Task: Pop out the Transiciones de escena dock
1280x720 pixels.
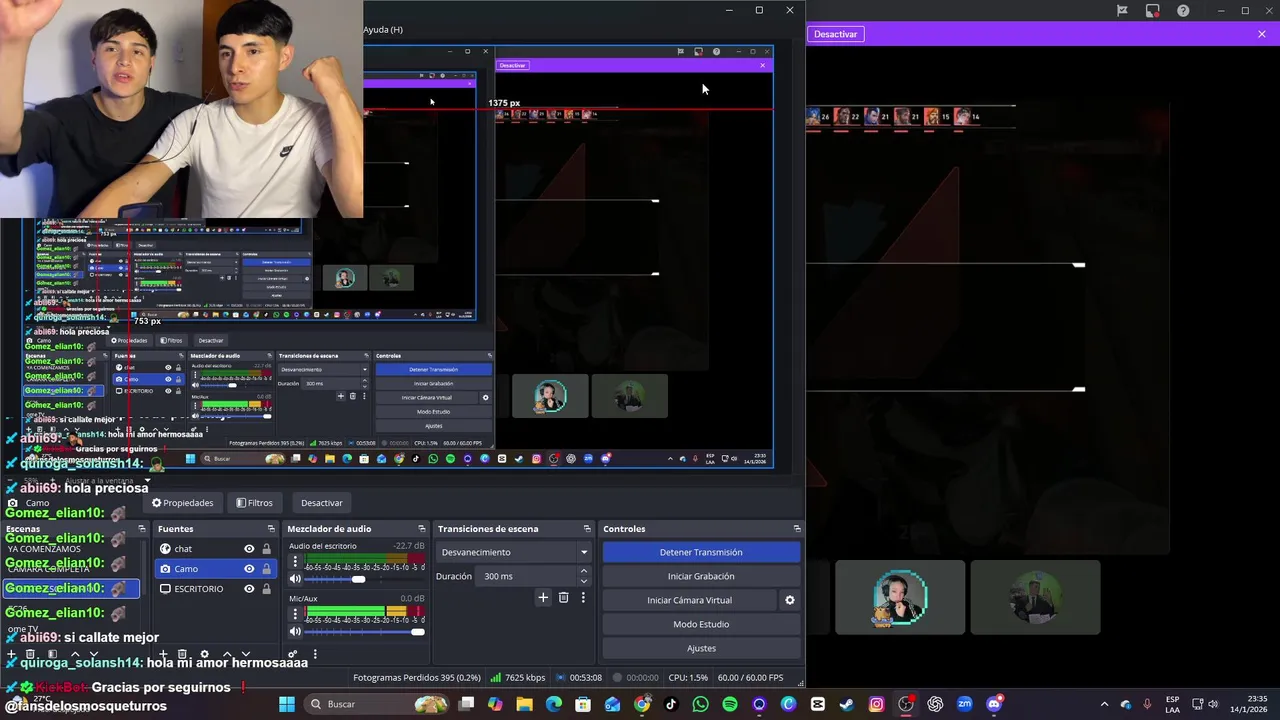Action: tap(587, 529)
